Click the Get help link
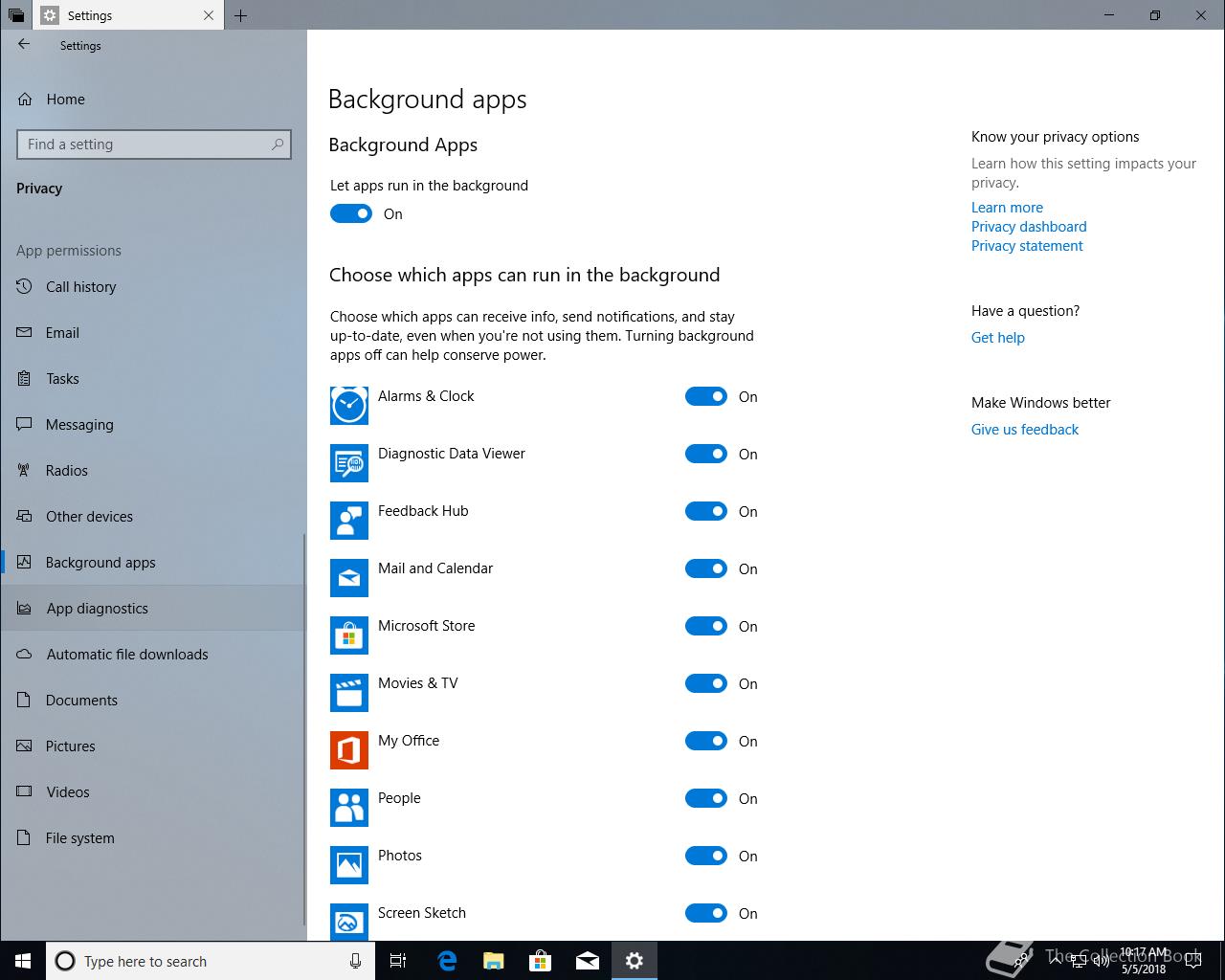 coord(997,337)
